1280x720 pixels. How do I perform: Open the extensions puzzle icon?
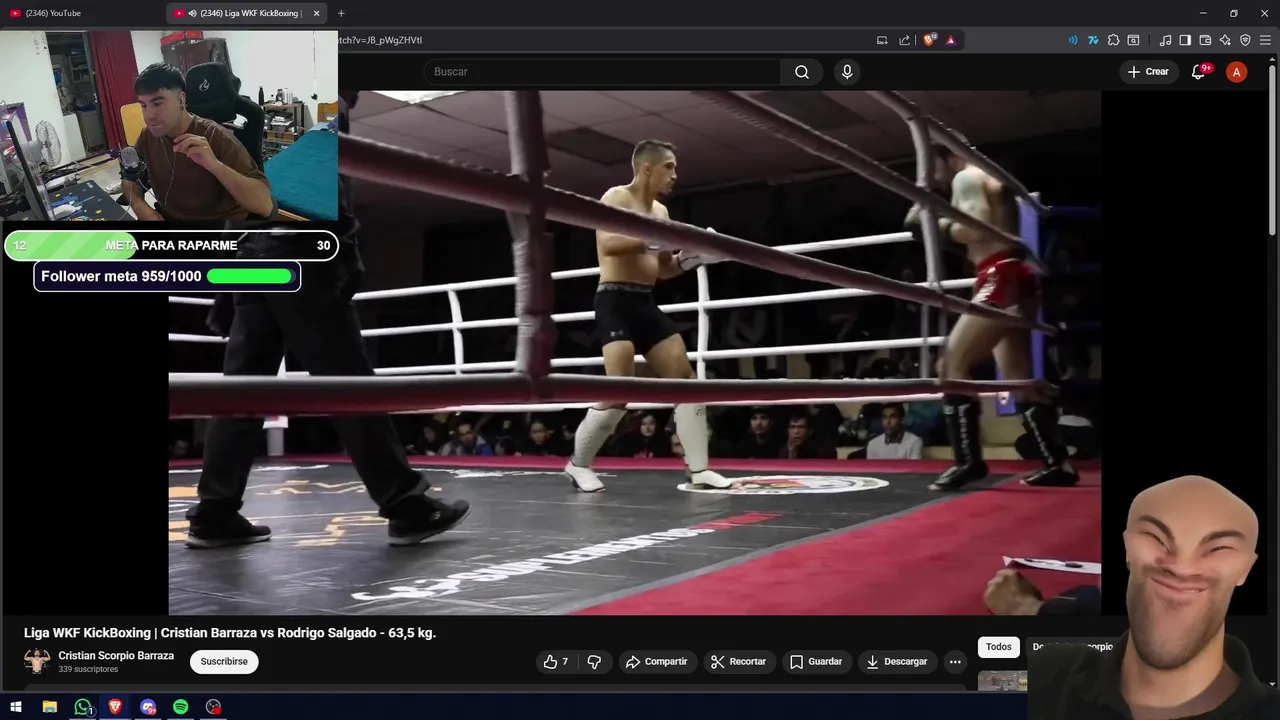(1113, 40)
